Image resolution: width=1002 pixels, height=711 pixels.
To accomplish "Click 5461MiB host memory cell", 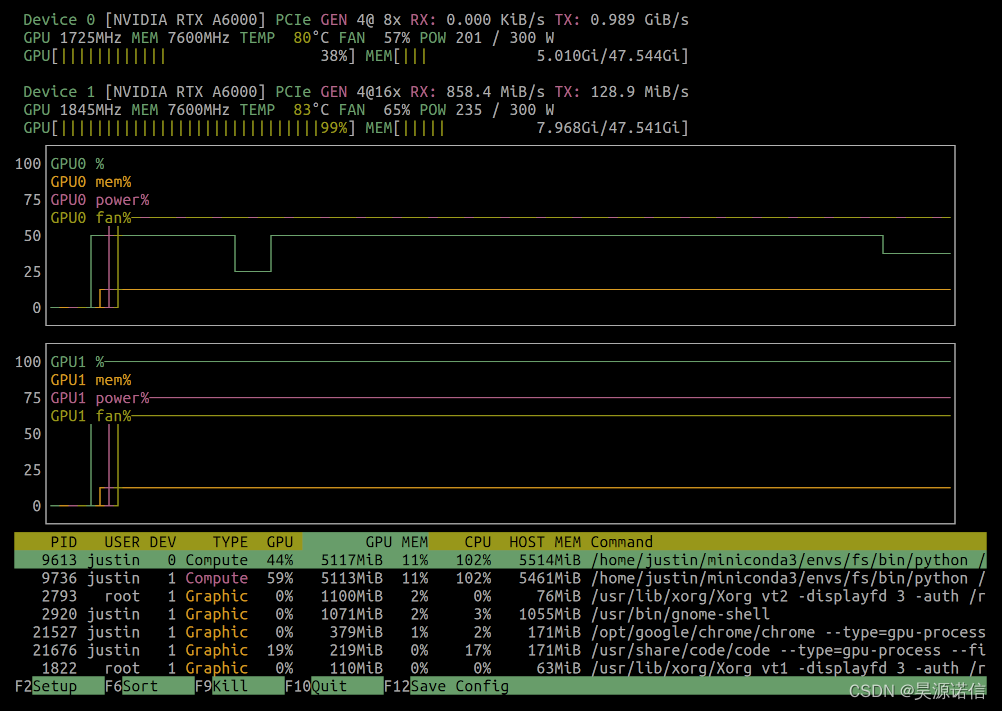I will [x=550, y=578].
